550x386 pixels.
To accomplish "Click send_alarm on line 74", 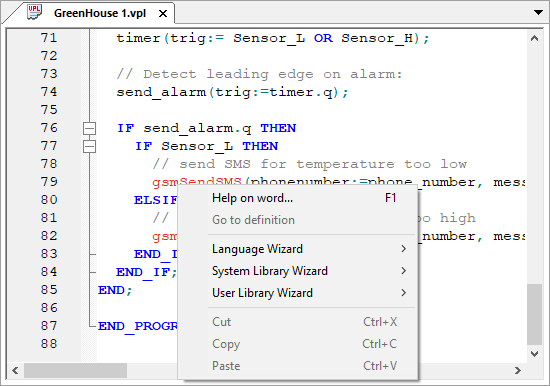I will point(161,93).
